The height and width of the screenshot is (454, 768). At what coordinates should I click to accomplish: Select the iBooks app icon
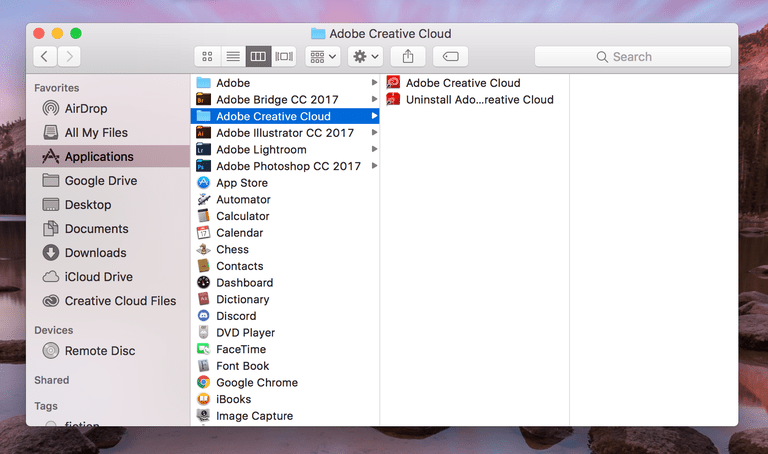pos(203,399)
